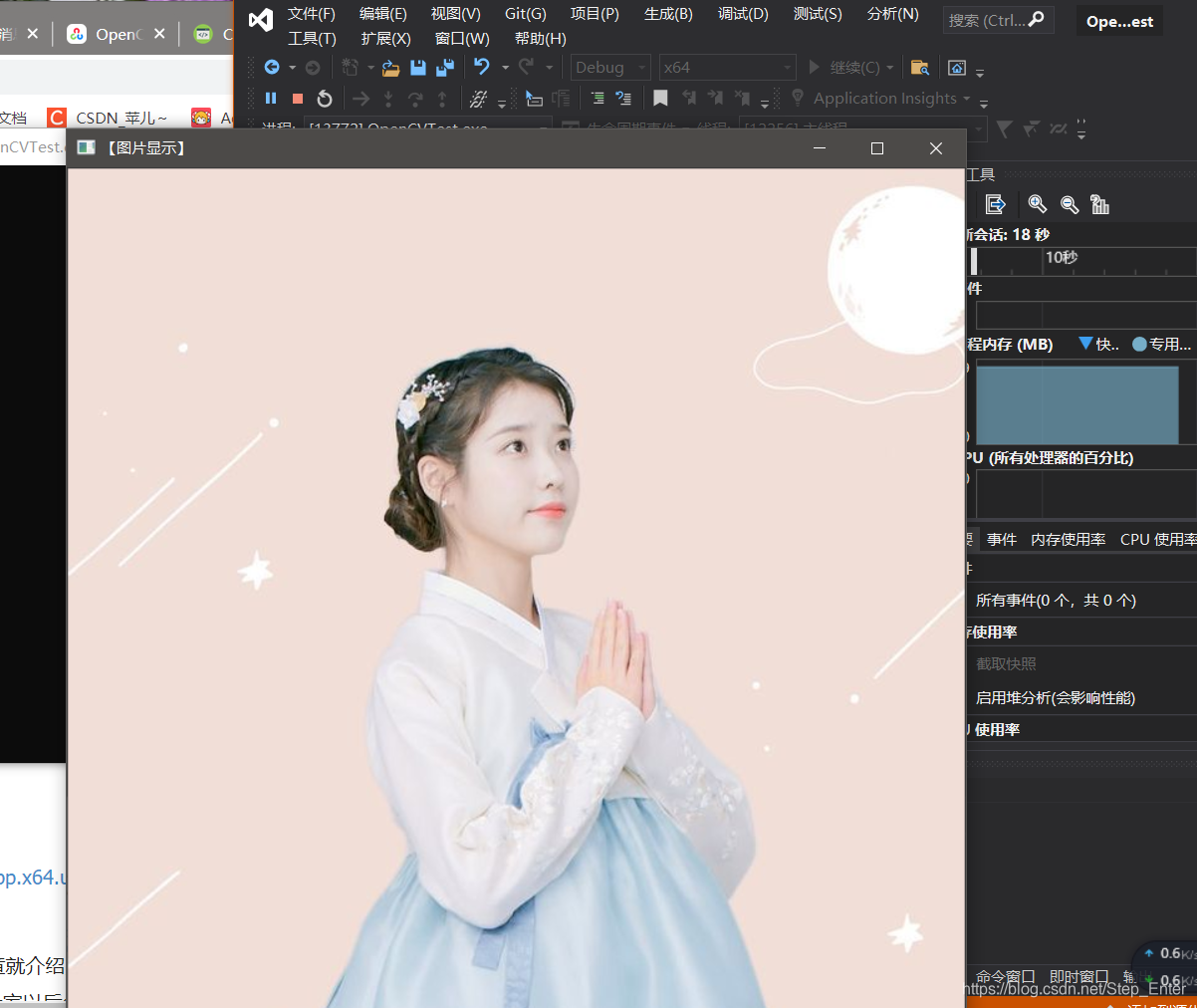
Task: Zoom out the diagnostics timeline with magnifier icon
Action: coord(1069,204)
